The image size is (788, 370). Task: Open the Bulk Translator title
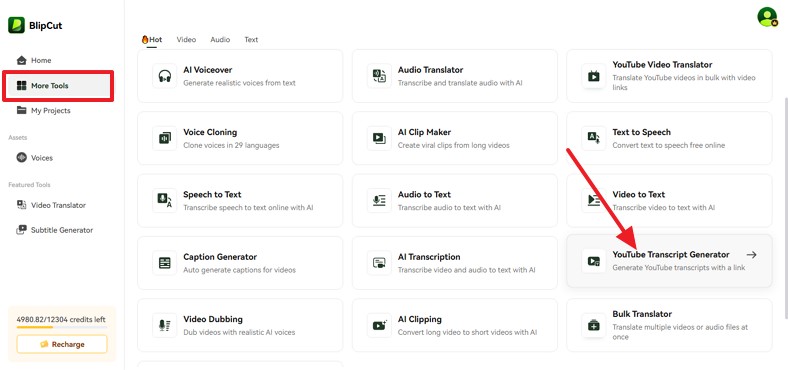click(x=642, y=314)
